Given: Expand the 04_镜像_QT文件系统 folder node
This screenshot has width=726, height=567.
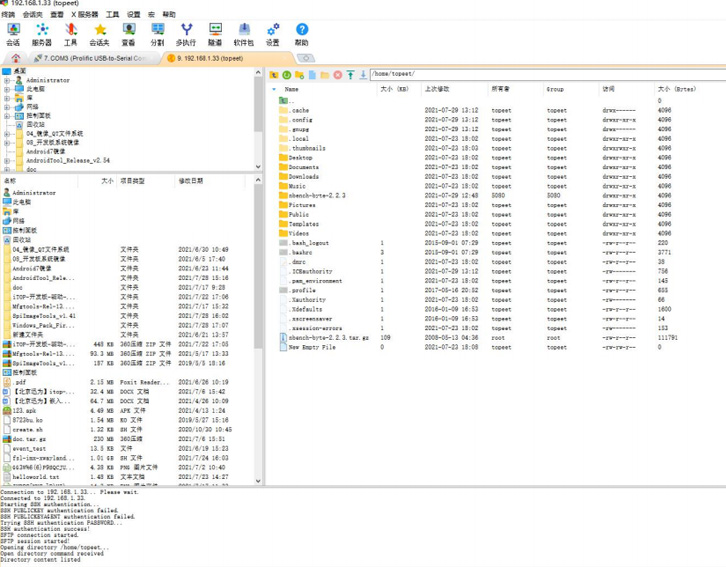Looking at the screenshot, I should click(7, 134).
